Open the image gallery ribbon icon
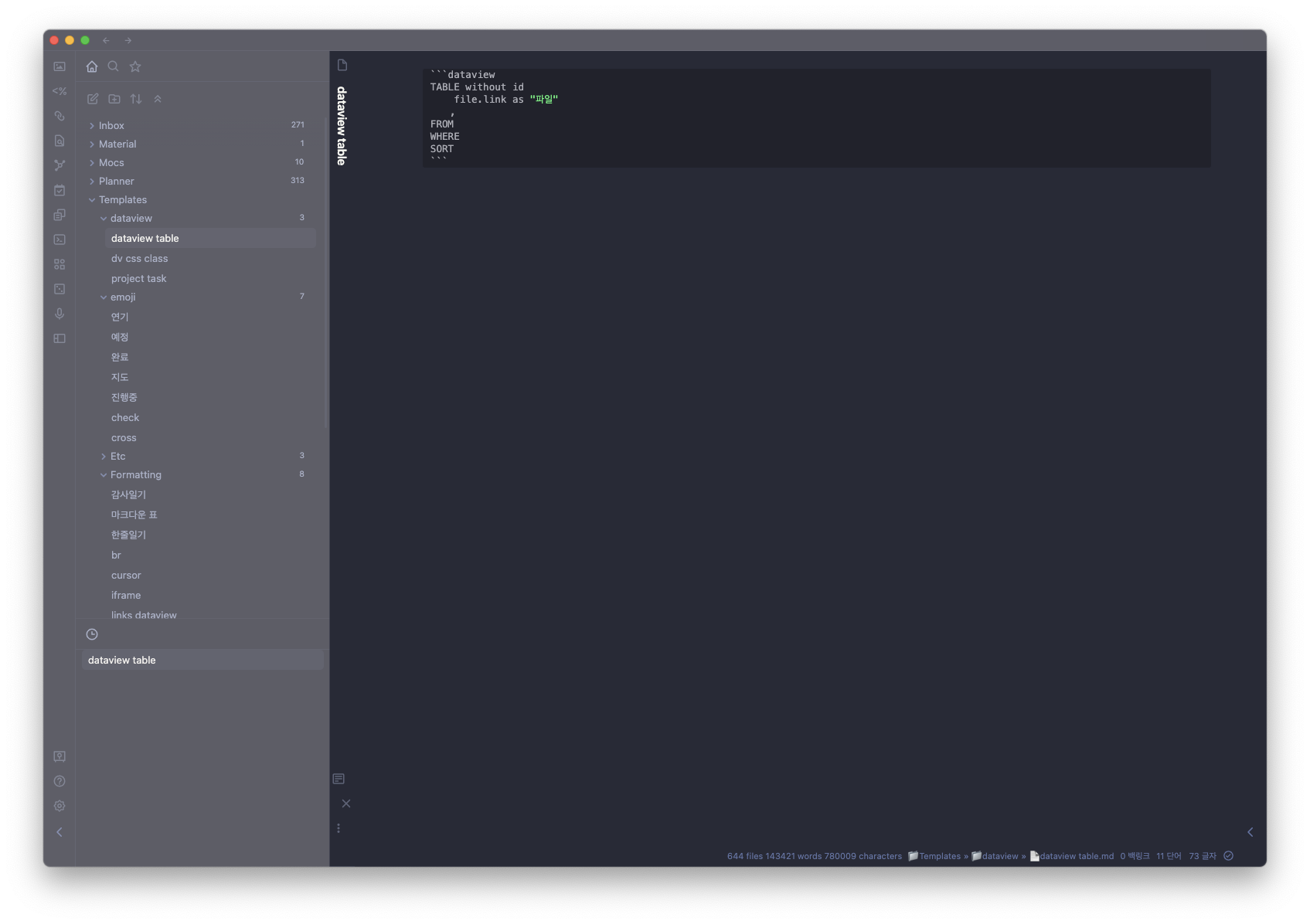 (60, 66)
